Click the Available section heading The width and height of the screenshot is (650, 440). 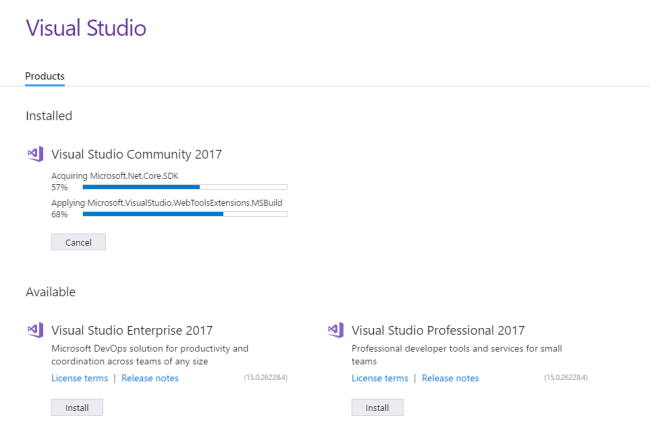click(x=50, y=292)
